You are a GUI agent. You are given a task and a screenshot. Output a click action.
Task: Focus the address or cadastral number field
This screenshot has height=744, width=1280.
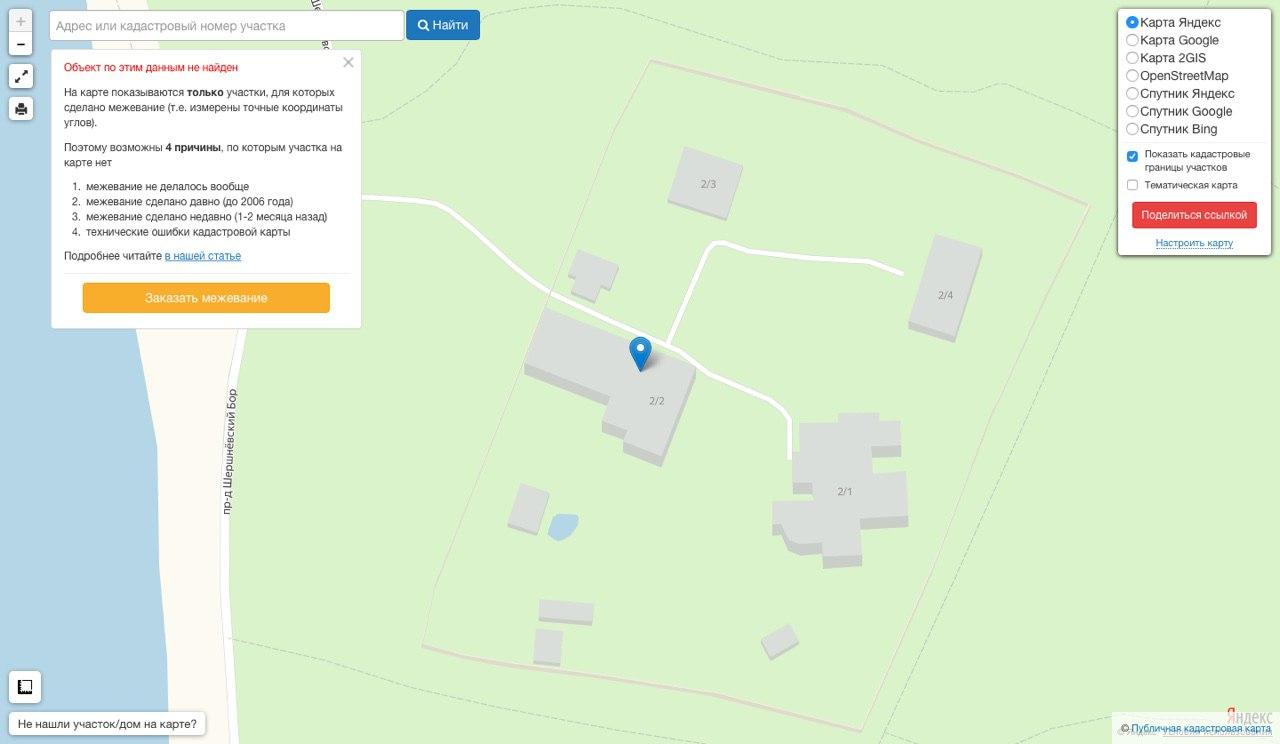(227, 25)
